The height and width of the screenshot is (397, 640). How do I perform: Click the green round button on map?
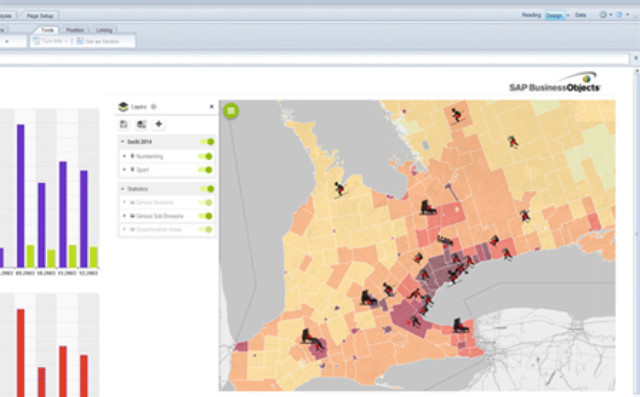pos(231,111)
